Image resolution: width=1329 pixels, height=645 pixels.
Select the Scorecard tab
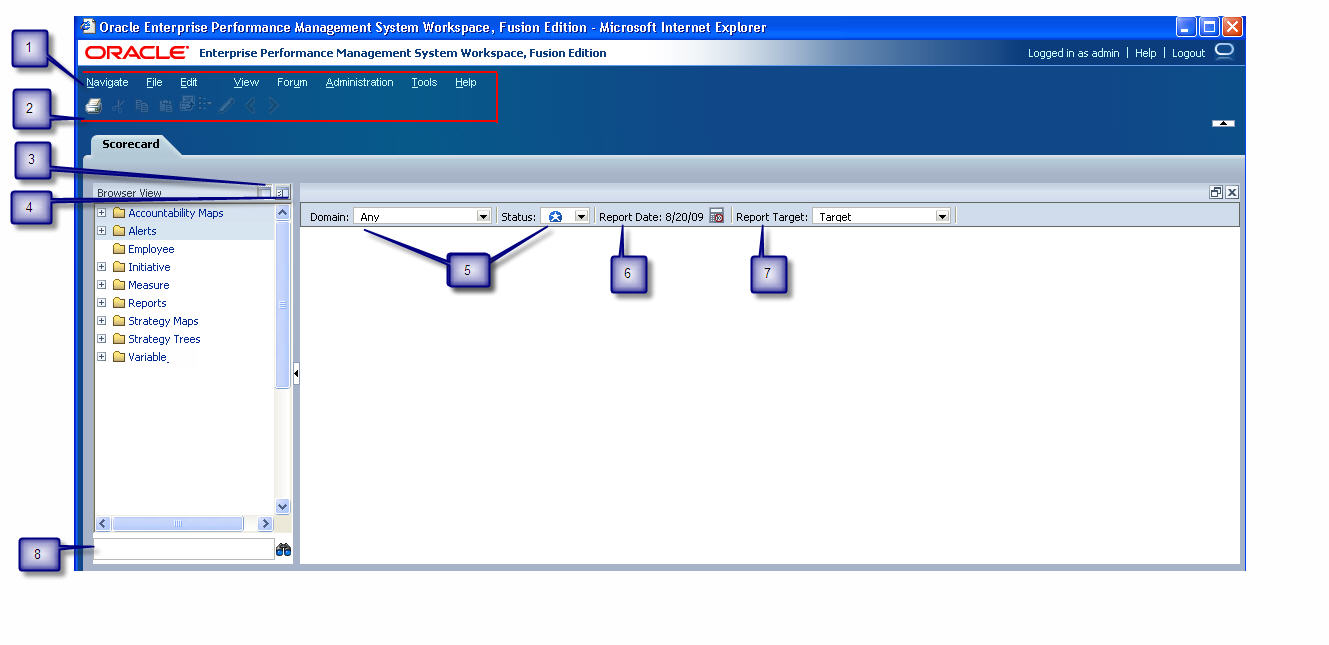click(x=131, y=144)
